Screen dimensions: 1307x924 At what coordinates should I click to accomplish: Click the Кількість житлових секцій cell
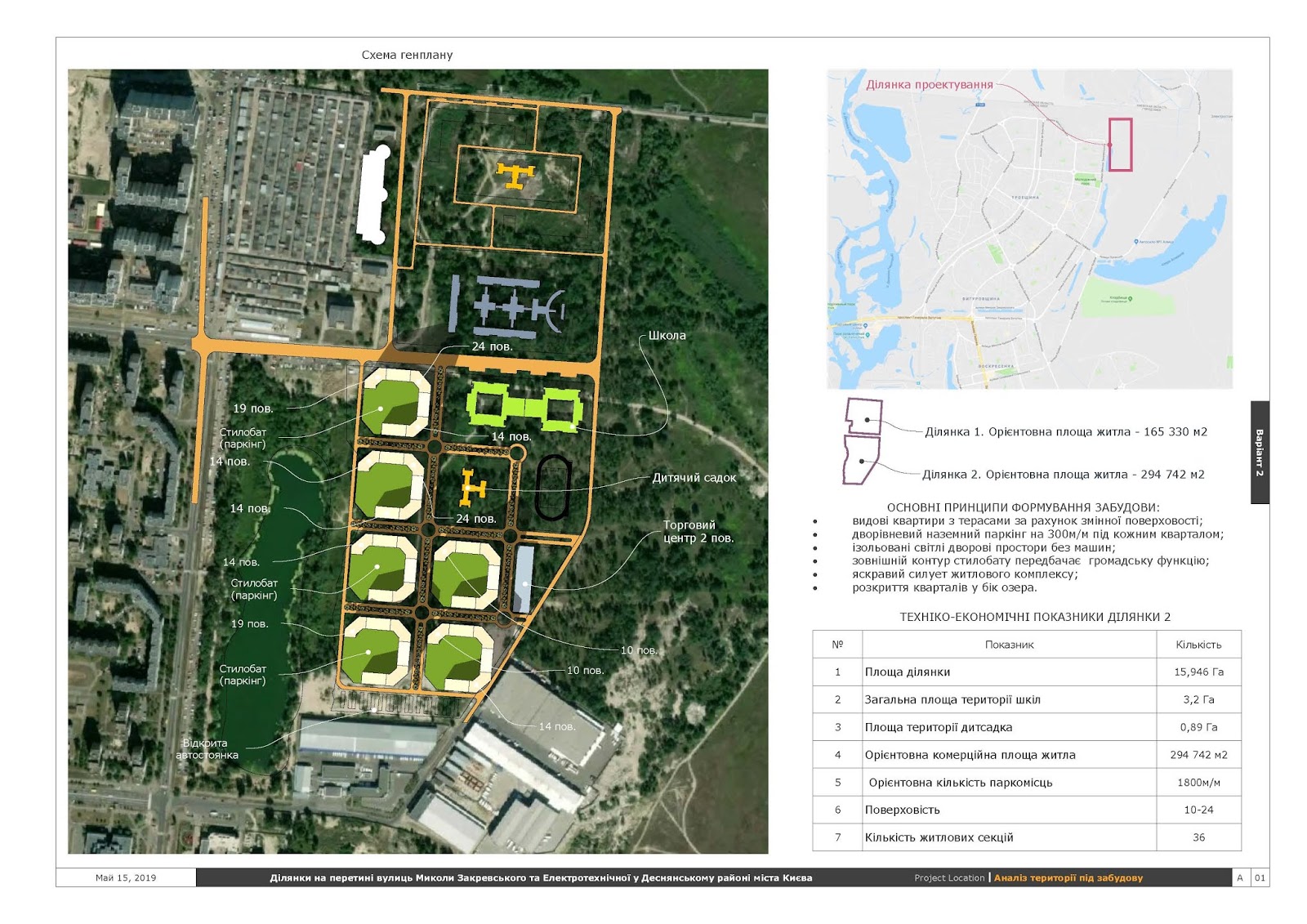coord(1009,837)
